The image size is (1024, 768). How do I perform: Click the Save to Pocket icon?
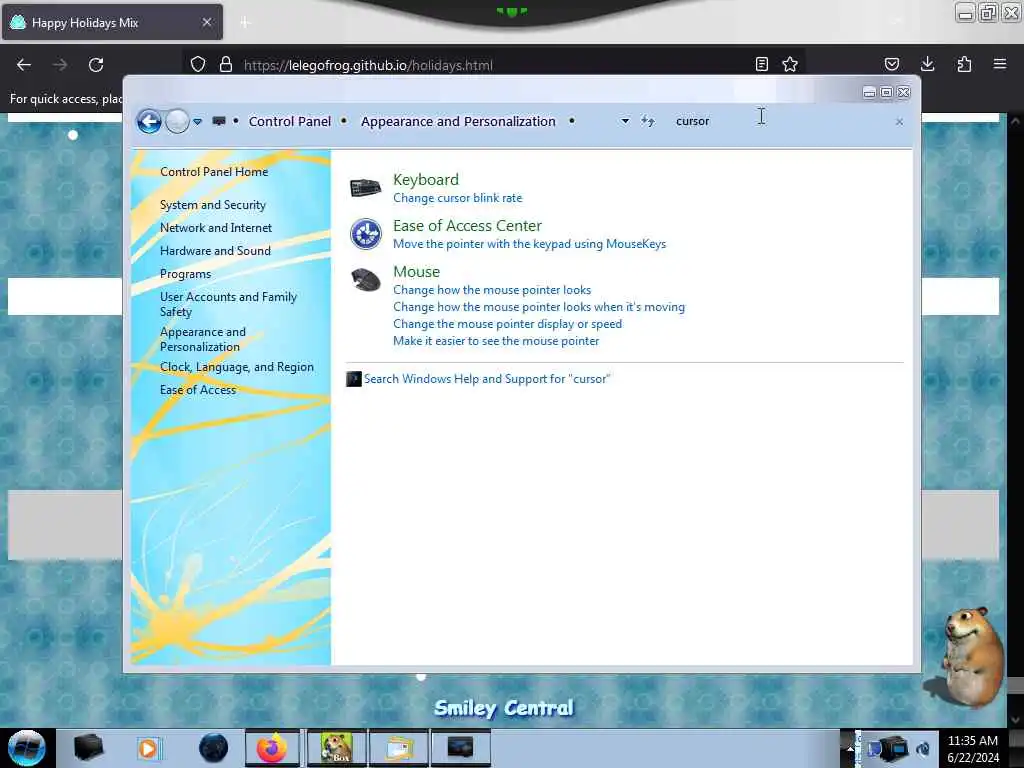(891, 64)
